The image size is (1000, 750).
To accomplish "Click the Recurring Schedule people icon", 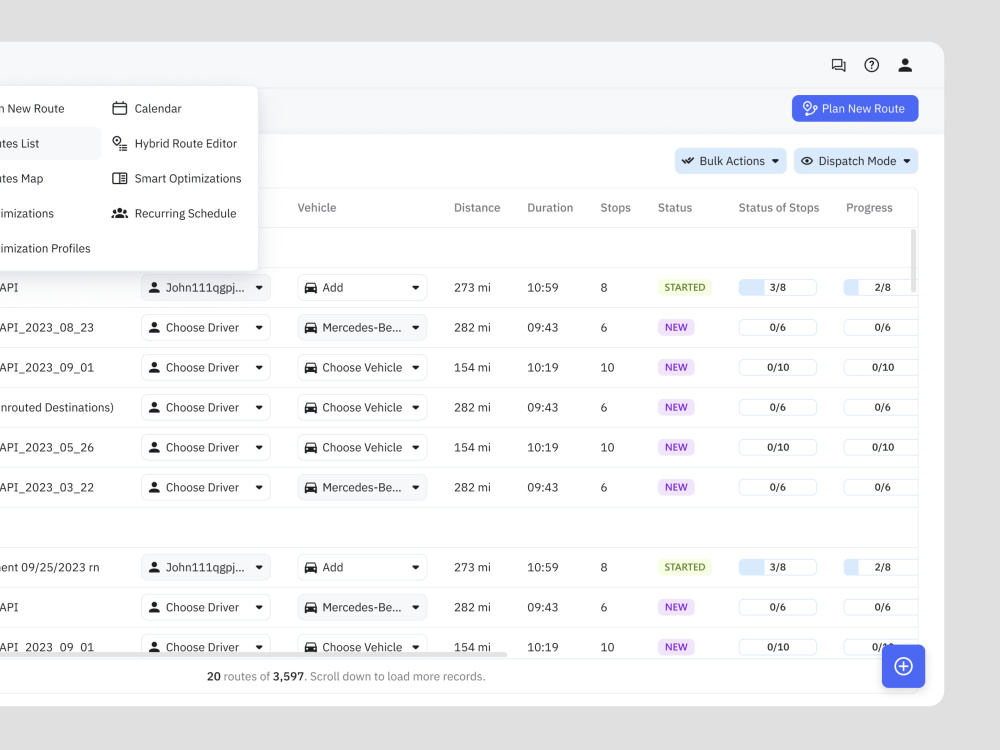I will tap(119, 214).
